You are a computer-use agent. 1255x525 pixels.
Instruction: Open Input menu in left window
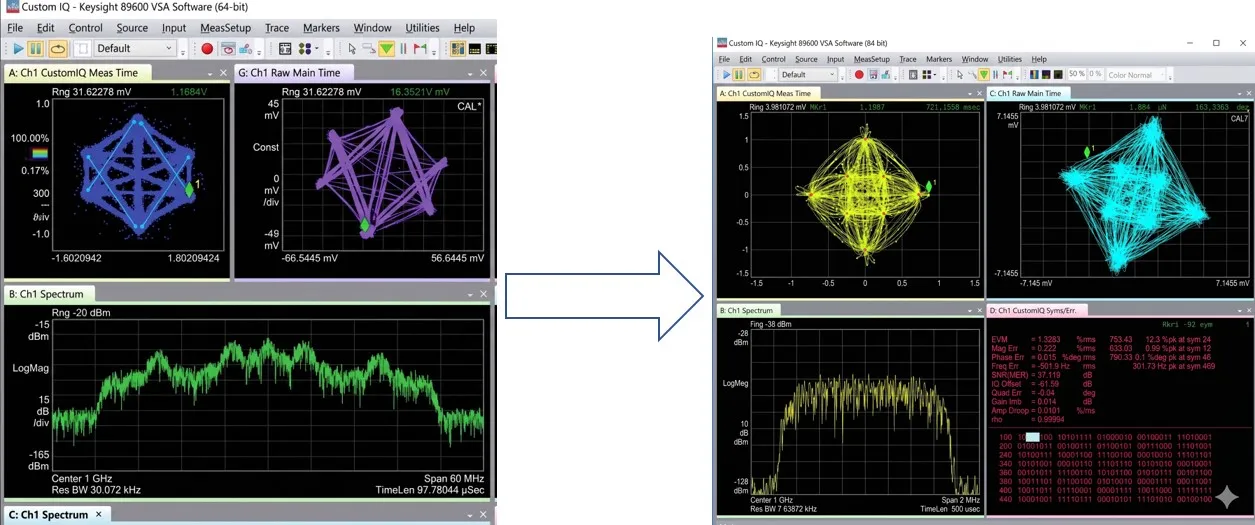tap(173, 28)
